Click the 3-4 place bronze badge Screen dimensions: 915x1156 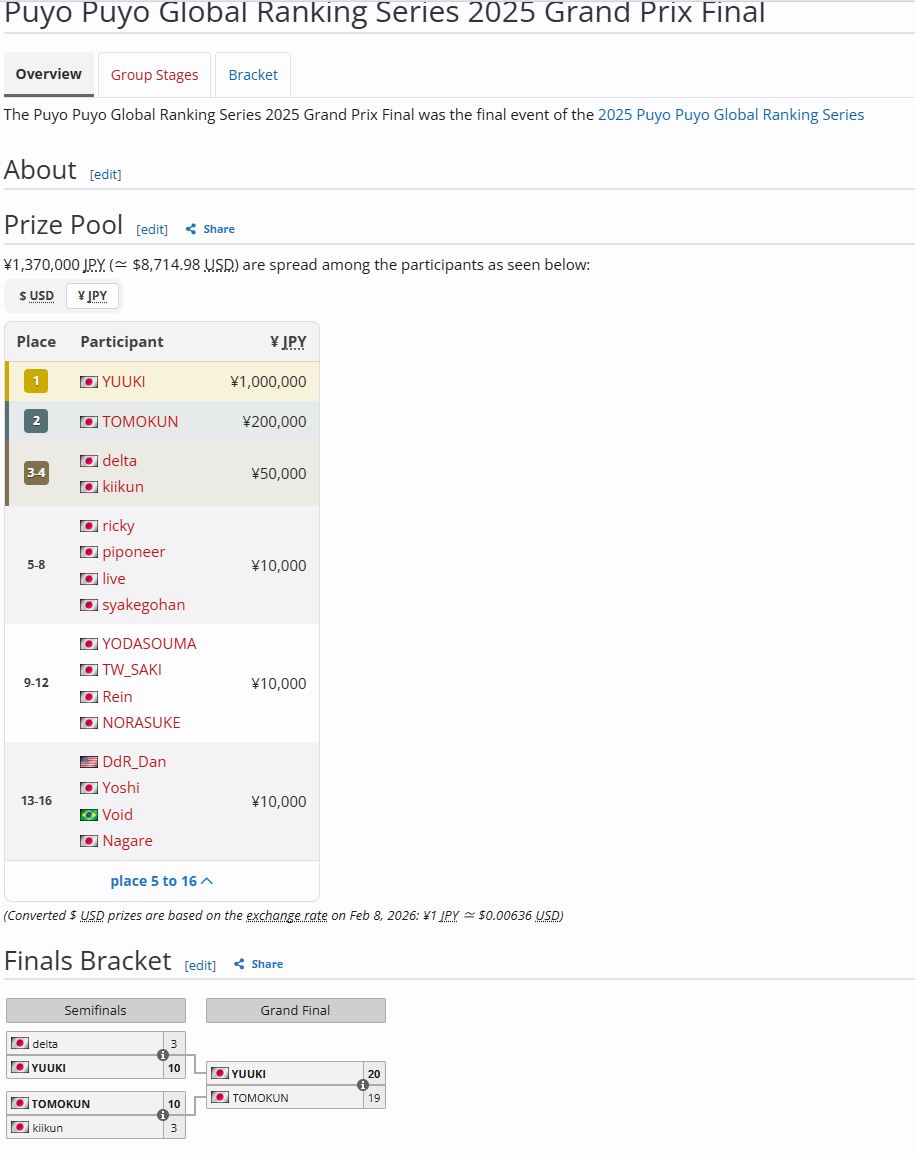click(36, 473)
